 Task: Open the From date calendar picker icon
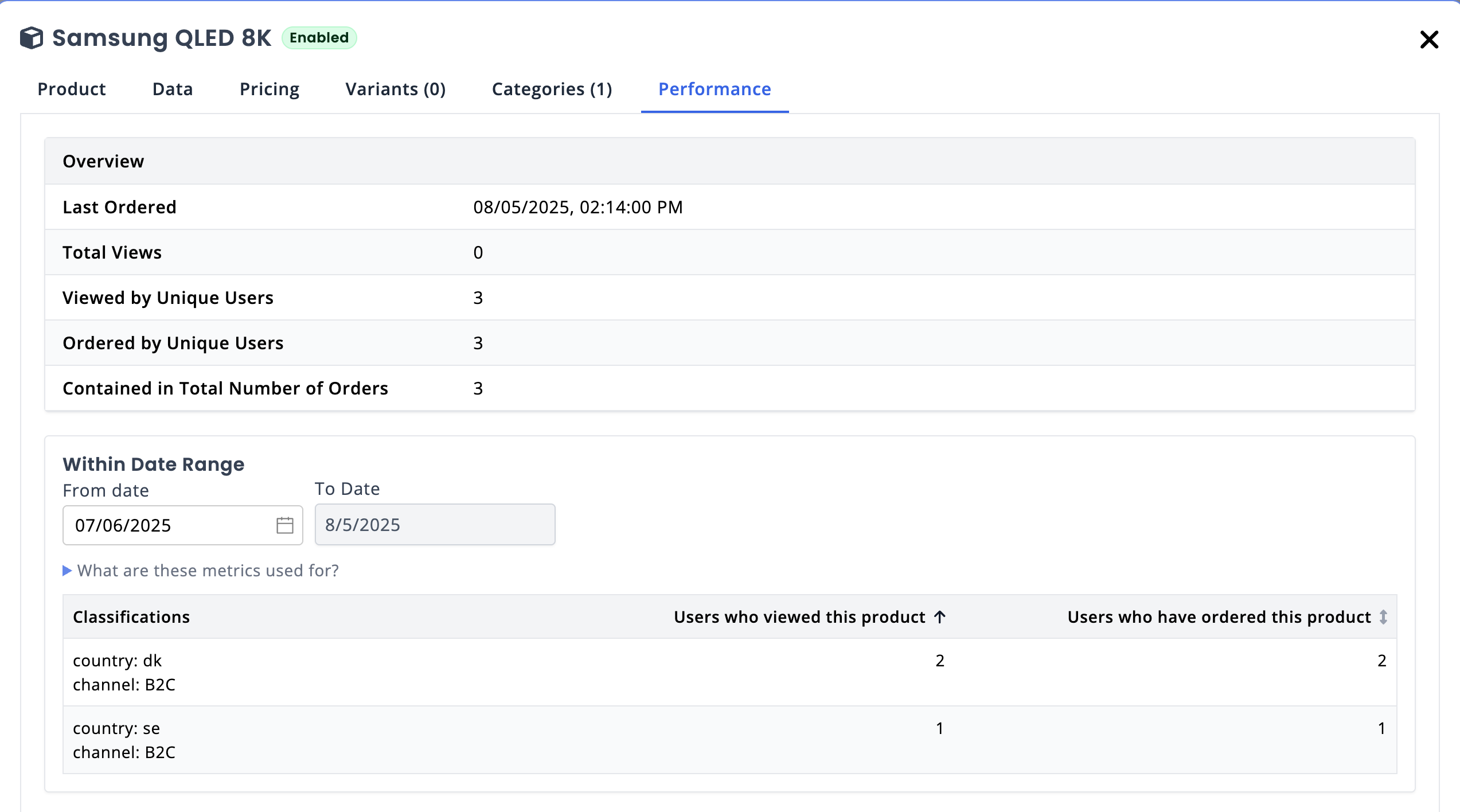(284, 525)
